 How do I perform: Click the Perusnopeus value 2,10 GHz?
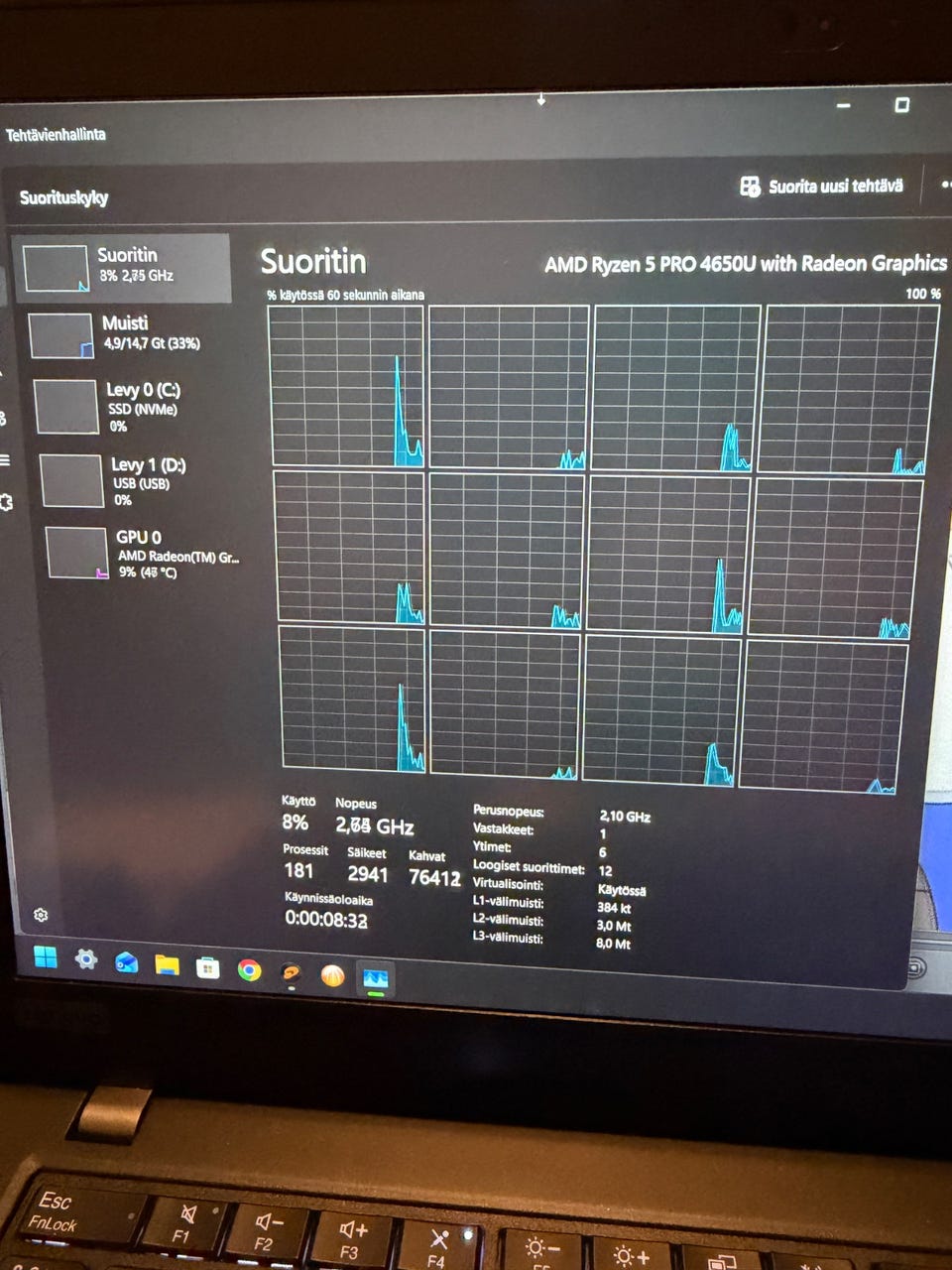tap(625, 817)
